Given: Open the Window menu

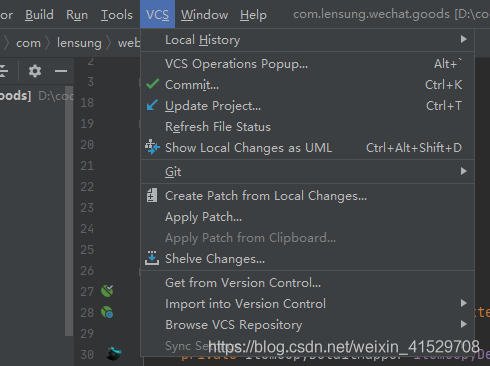Looking at the screenshot, I should click(x=204, y=15).
